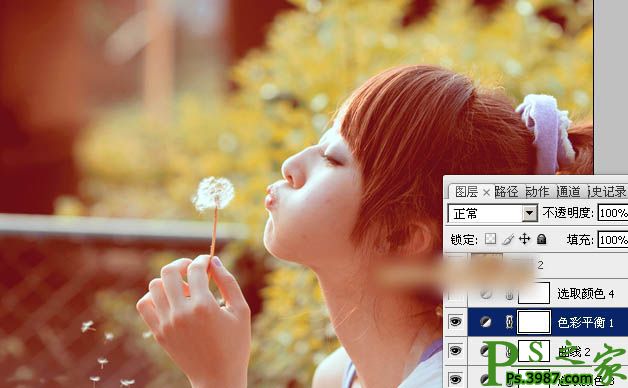Click the 色彩平衡 1 adjustment layer icon

tap(485, 322)
